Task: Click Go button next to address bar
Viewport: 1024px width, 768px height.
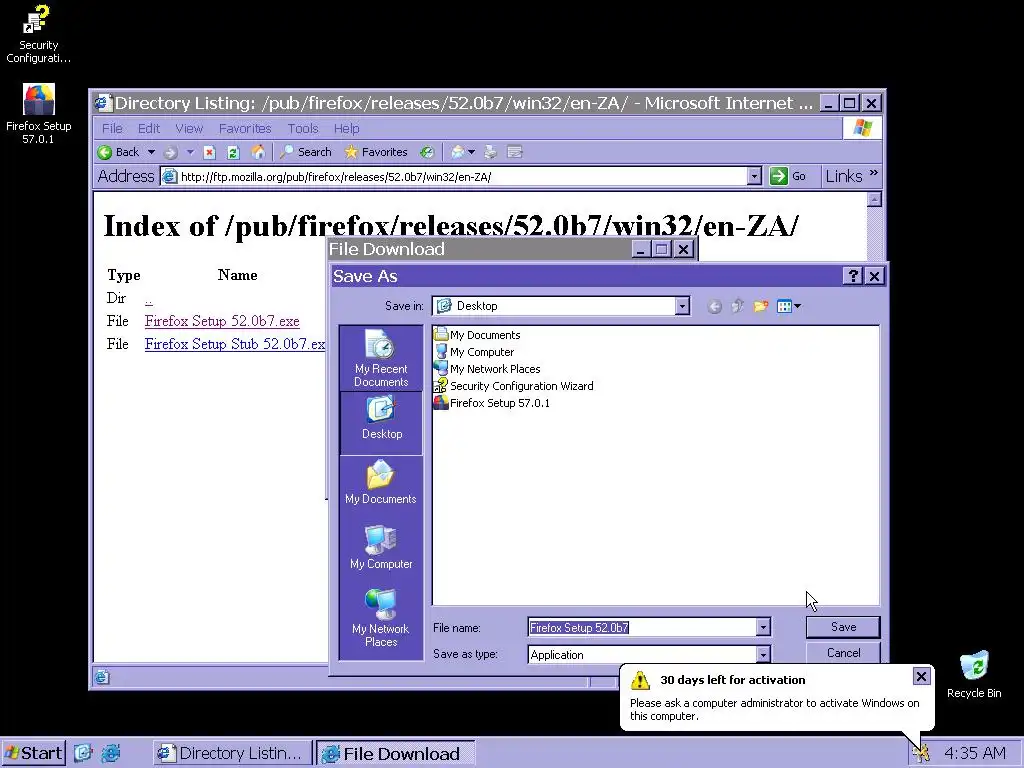Action: pyautogui.click(x=788, y=176)
